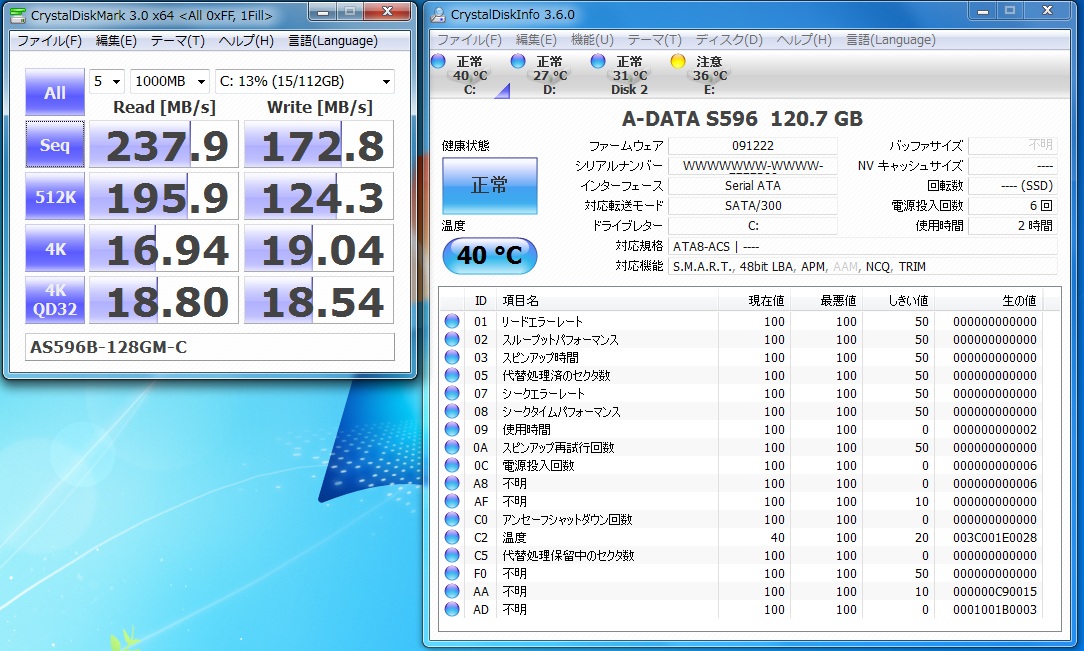
Task: Click raw value 003C001E0028 in 温度 row
Action: tap(995, 538)
